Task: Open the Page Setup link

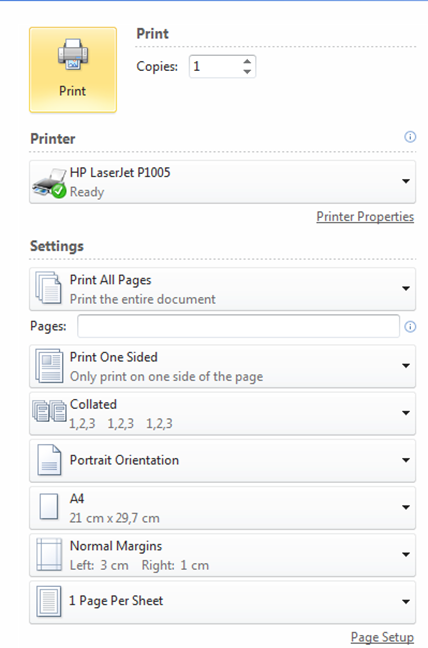Action: click(x=382, y=637)
